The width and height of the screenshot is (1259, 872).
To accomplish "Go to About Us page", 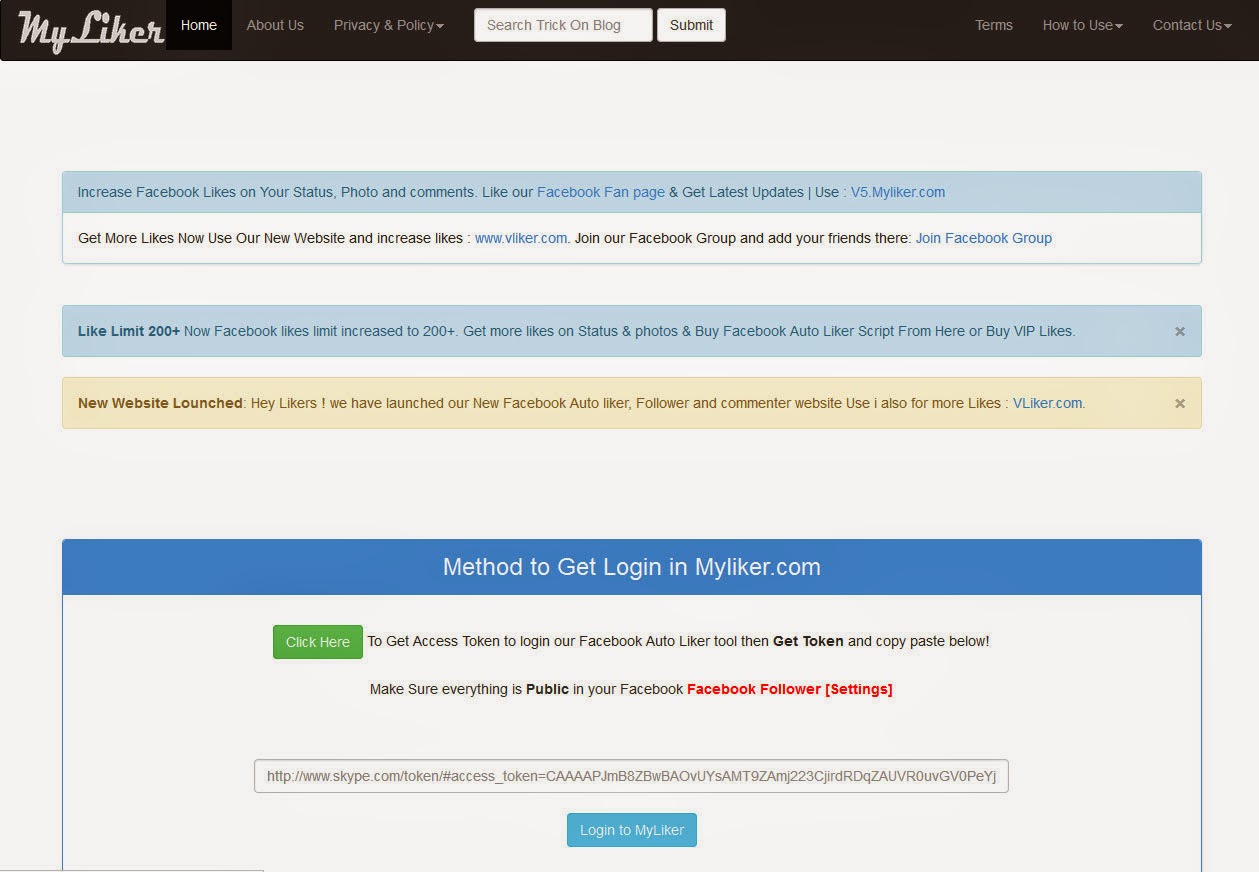I will coord(275,25).
